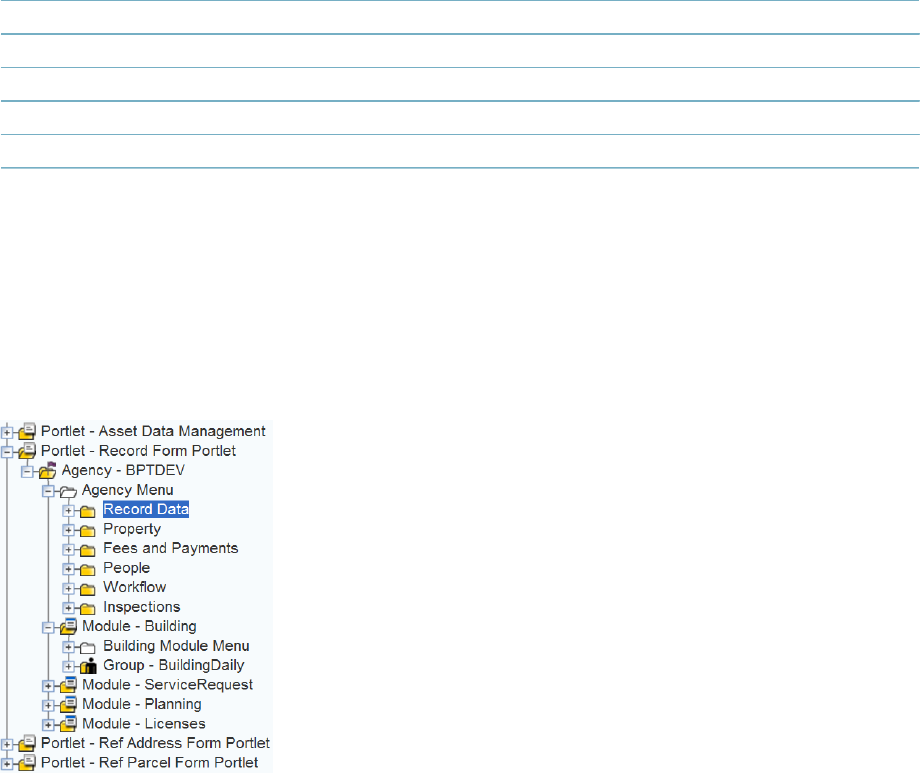This screenshot has height=773, width=920.
Task: Expand the Inspections folder node
Action: (x=69, y=607)
